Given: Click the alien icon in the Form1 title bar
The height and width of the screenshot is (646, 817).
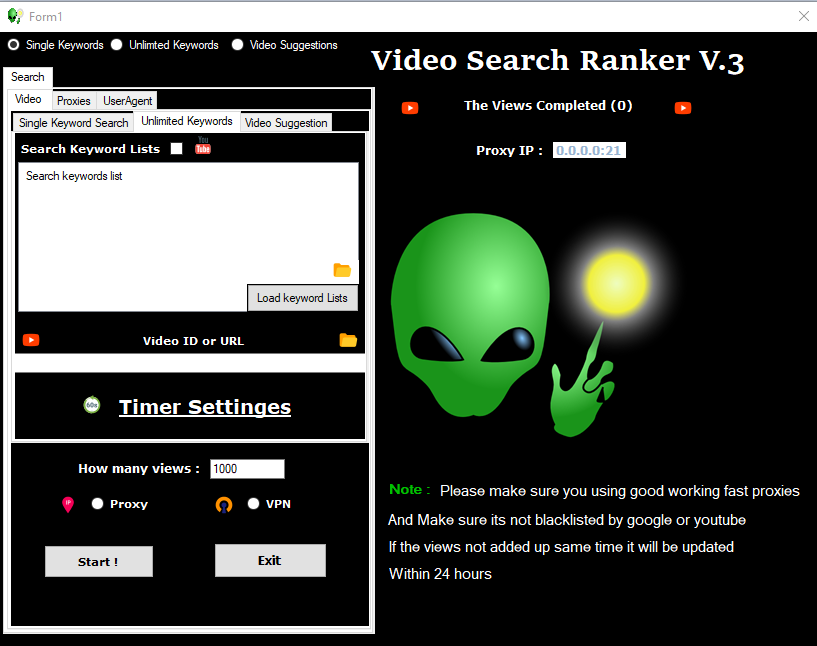Looking at the screenshot, I should point(14,15).
